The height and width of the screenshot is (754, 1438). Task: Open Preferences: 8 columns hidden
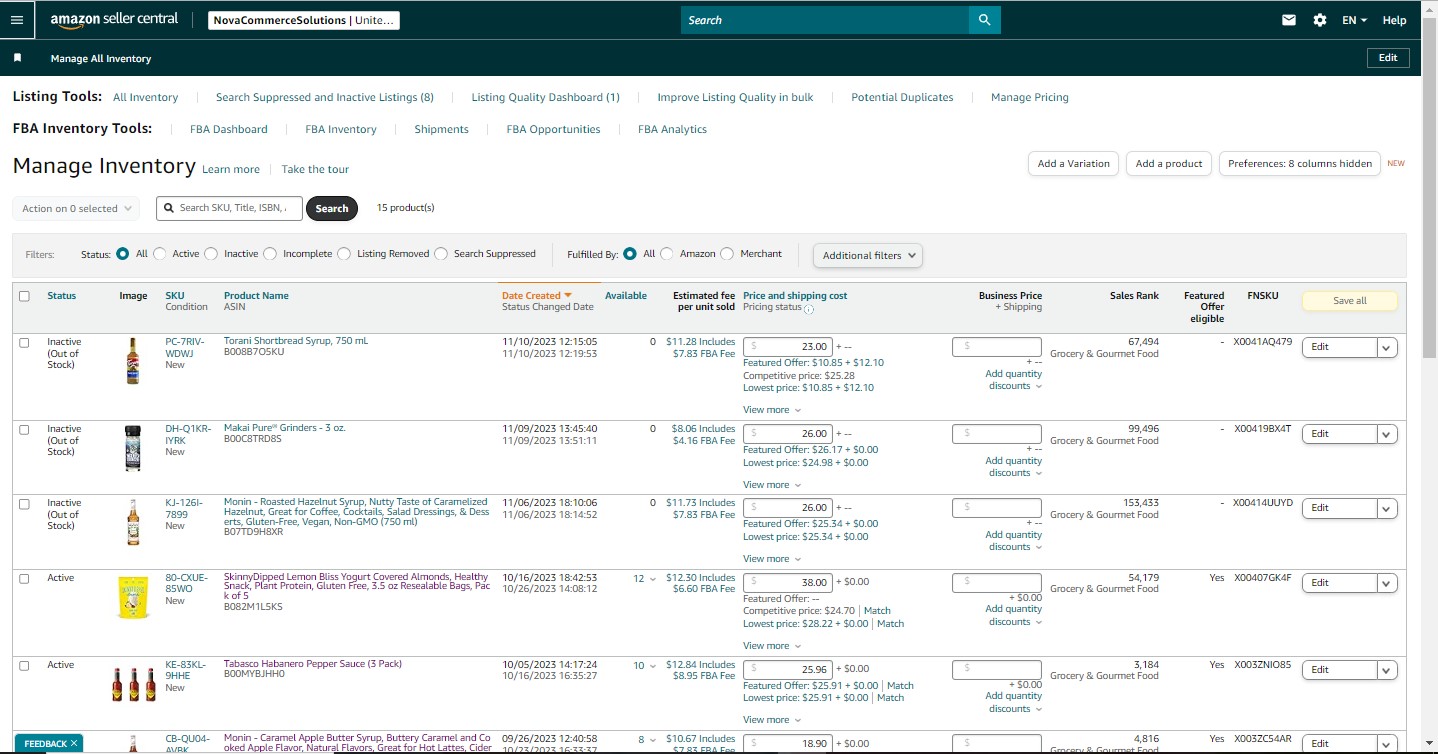[1300, 164]
